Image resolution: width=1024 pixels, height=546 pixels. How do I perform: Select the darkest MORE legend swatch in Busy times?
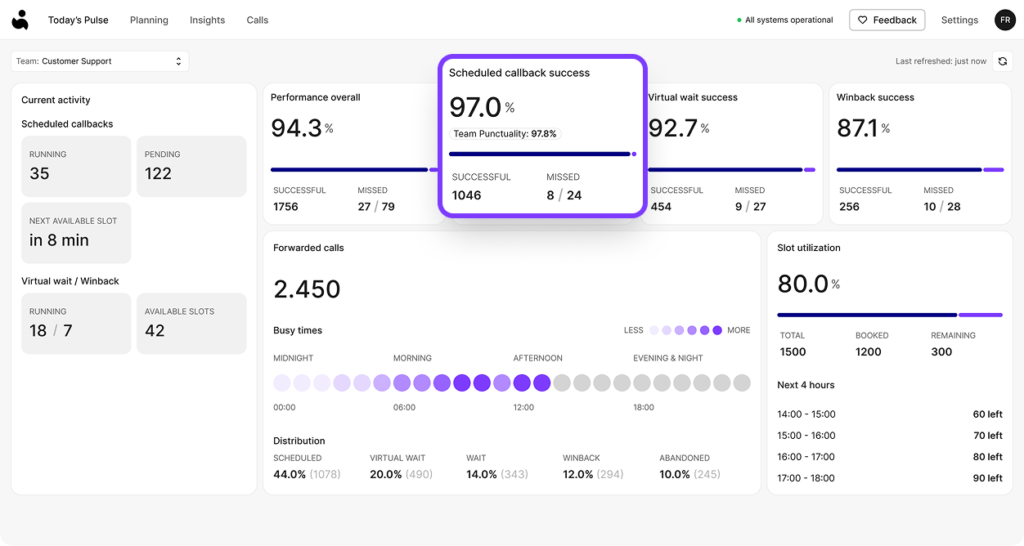tap(717, 330)
